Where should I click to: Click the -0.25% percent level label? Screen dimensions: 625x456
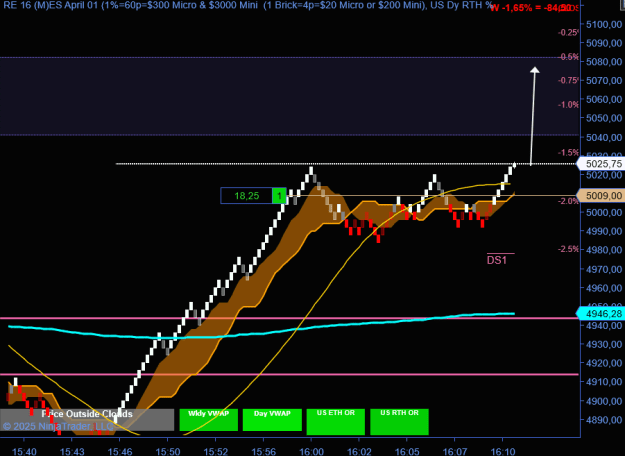[x=568, y=32]
